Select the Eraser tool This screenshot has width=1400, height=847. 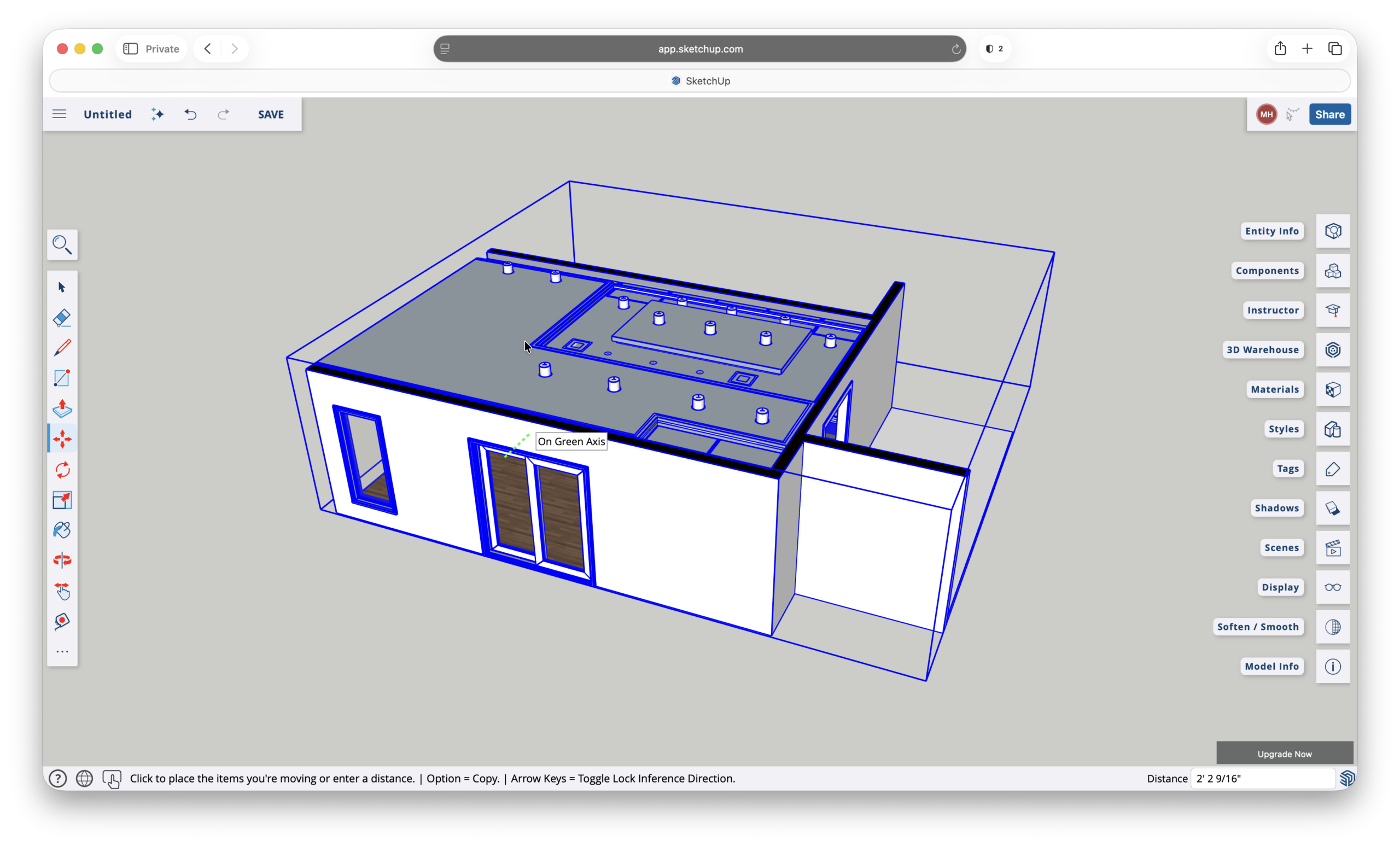[x=62, y=318]
